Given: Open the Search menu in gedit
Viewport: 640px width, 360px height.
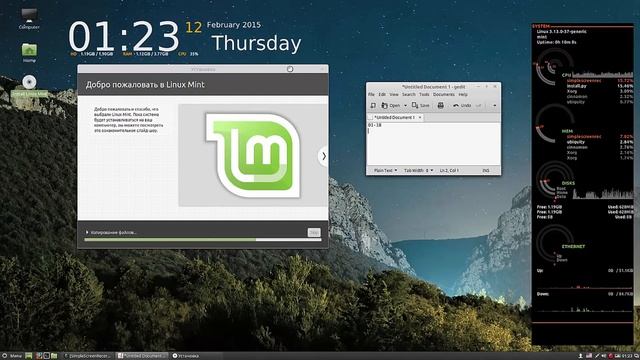Looking at the screenshot, I should click(409, 94).
